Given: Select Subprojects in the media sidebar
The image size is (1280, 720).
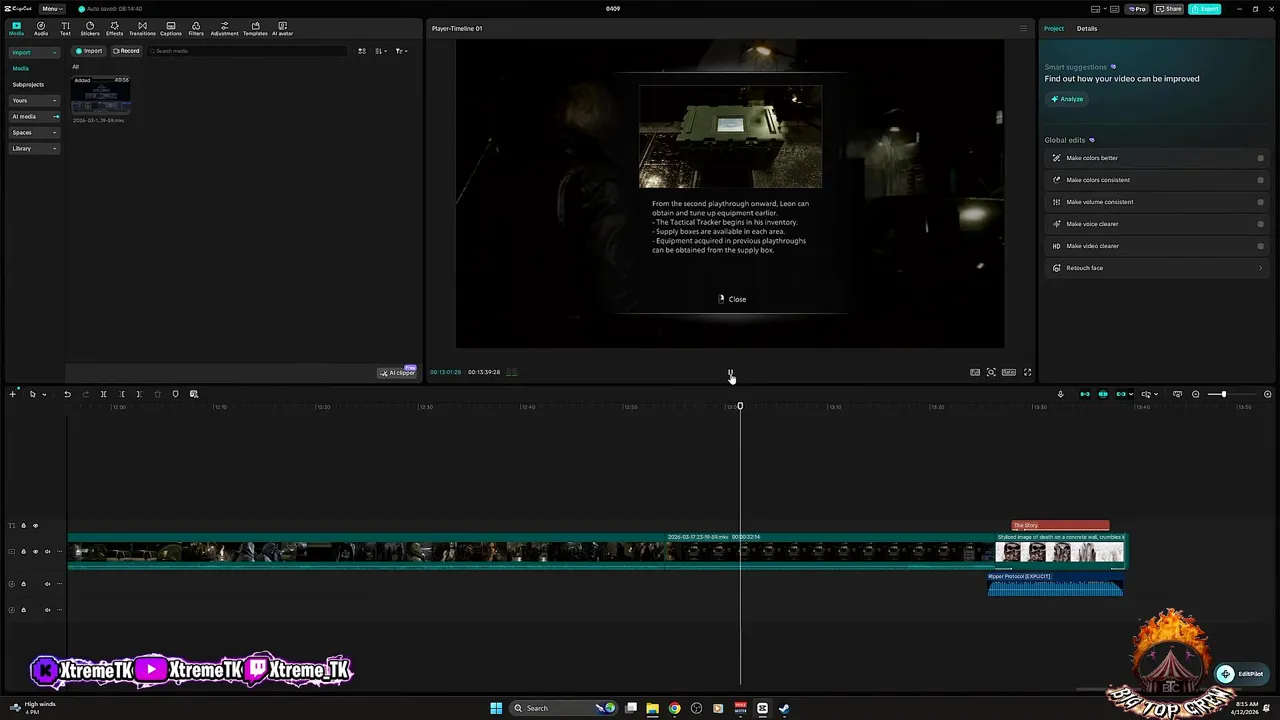Looking at the screenshot, I should (x=28, y=84).
